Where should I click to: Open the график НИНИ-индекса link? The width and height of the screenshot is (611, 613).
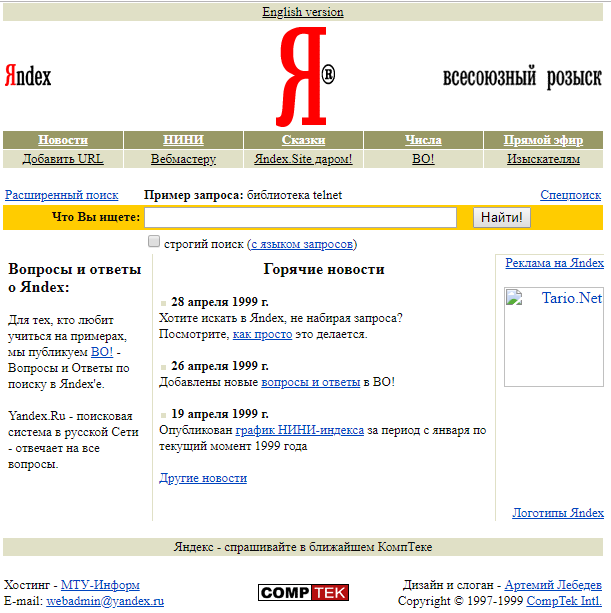299,430
